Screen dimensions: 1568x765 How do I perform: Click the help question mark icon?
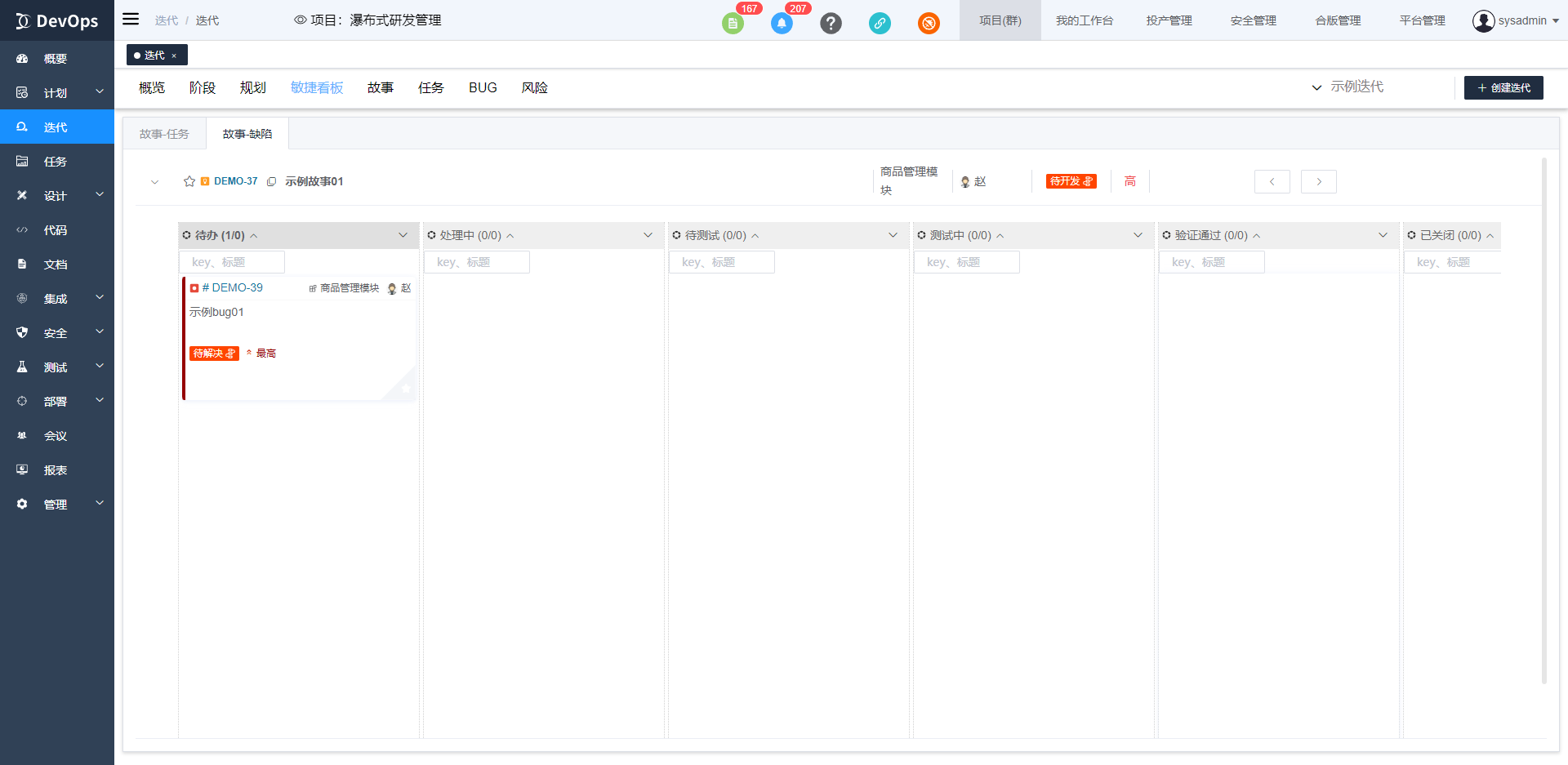point(831,24)
